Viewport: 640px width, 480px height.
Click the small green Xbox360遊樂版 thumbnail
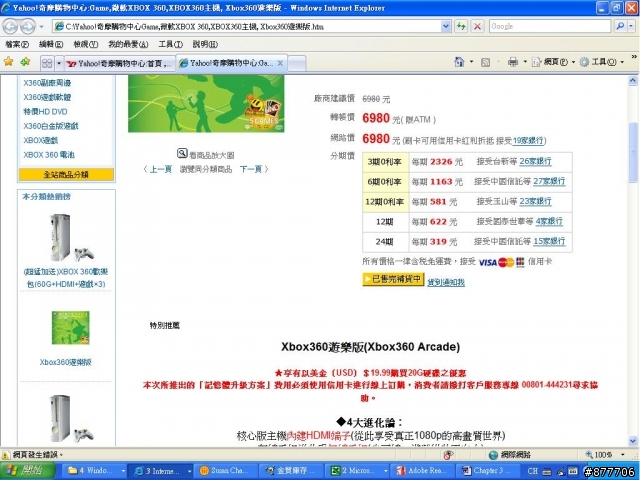pyautogui.click(x=70, y=328)
